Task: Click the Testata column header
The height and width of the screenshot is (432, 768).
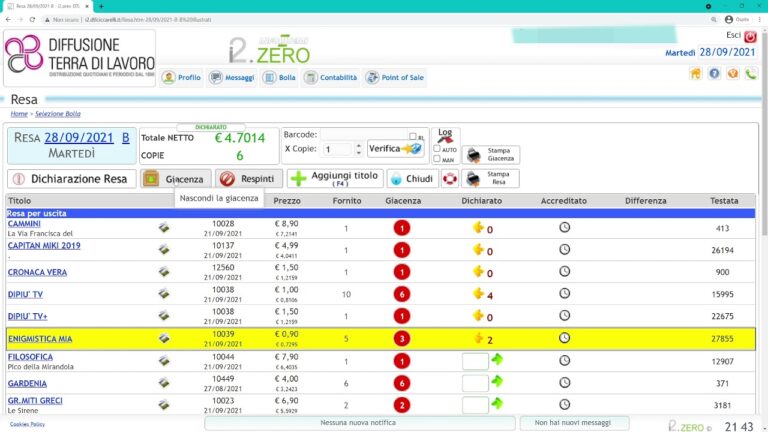Action: [724, 201]
